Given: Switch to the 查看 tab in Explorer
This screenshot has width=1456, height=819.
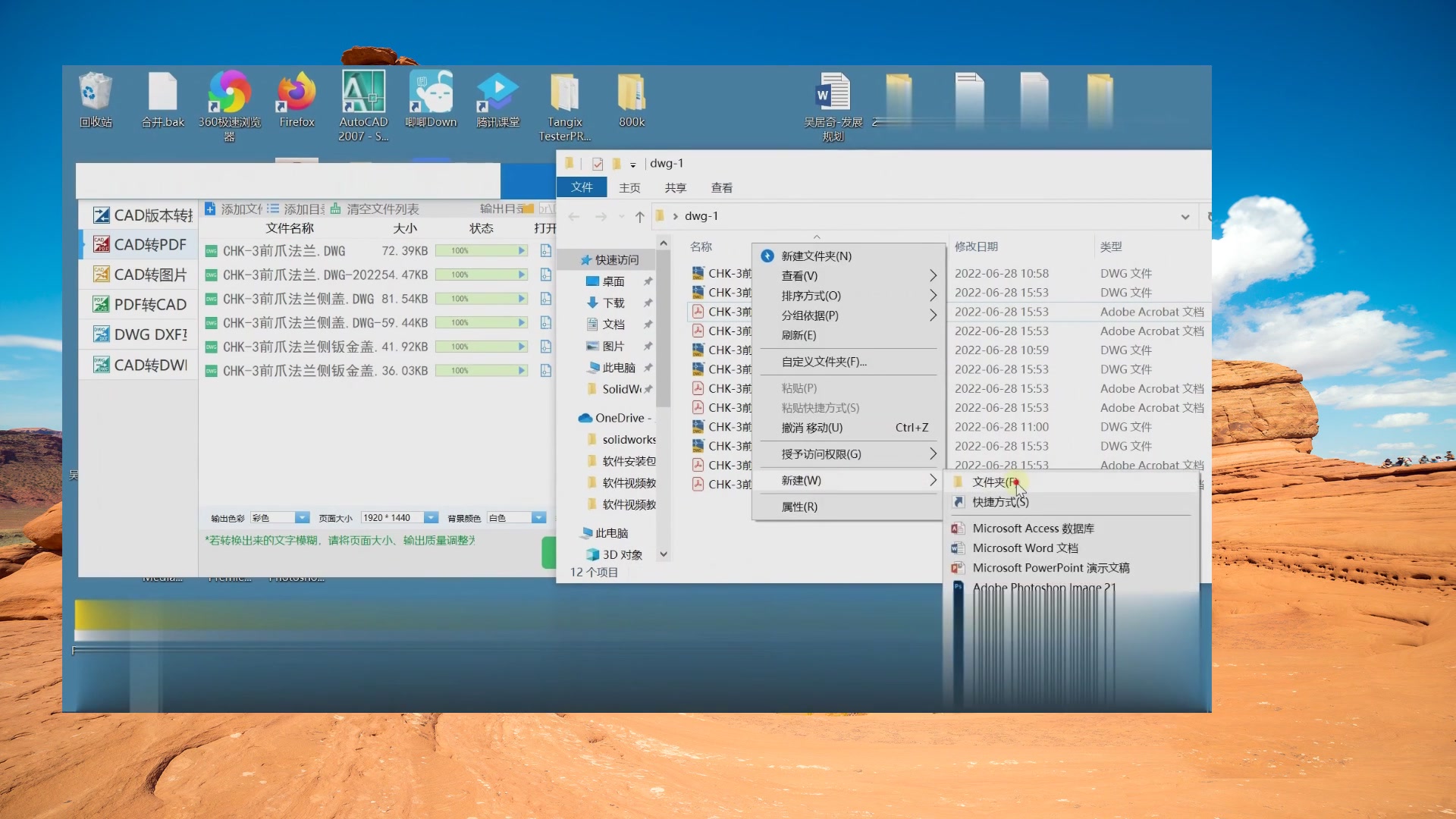Looking at the screenshot, I should point(721,187).
